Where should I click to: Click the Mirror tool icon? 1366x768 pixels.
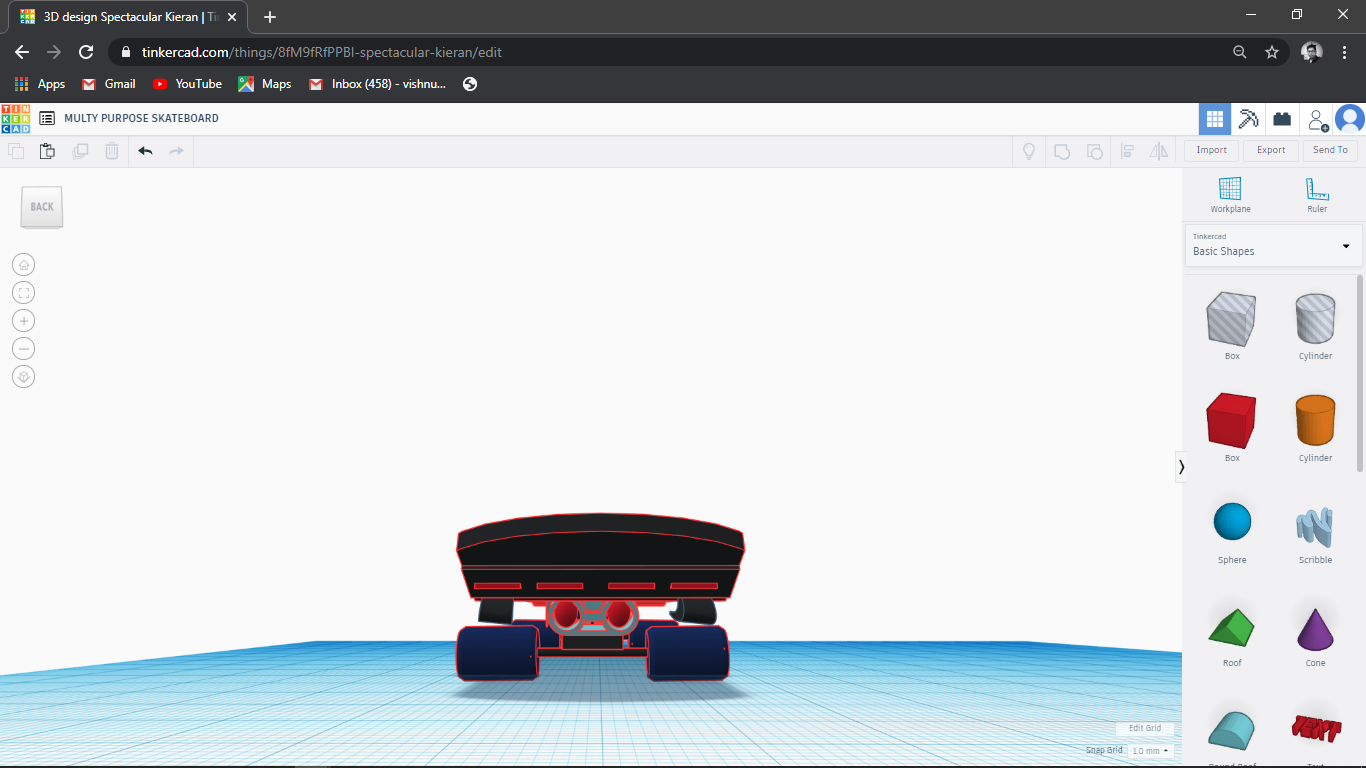tap(1159, 151)
